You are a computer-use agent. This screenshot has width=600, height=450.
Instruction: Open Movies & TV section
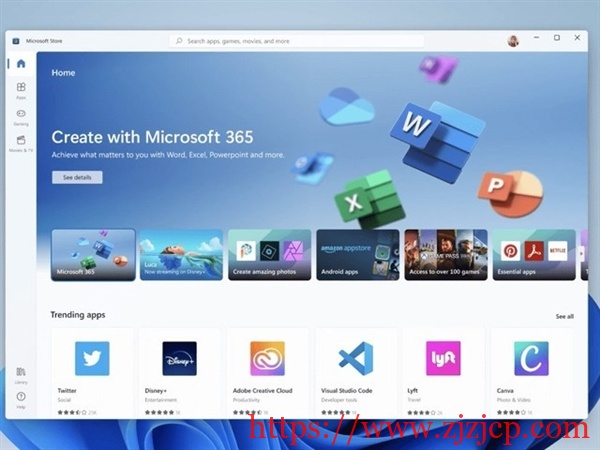(x=21, y=143)
